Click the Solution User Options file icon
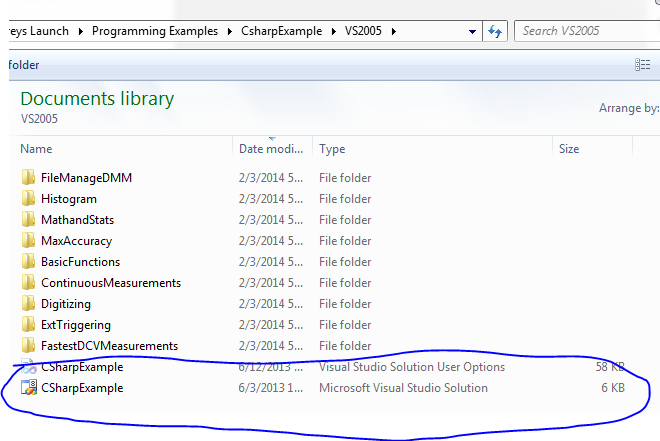 coord(29,367)
